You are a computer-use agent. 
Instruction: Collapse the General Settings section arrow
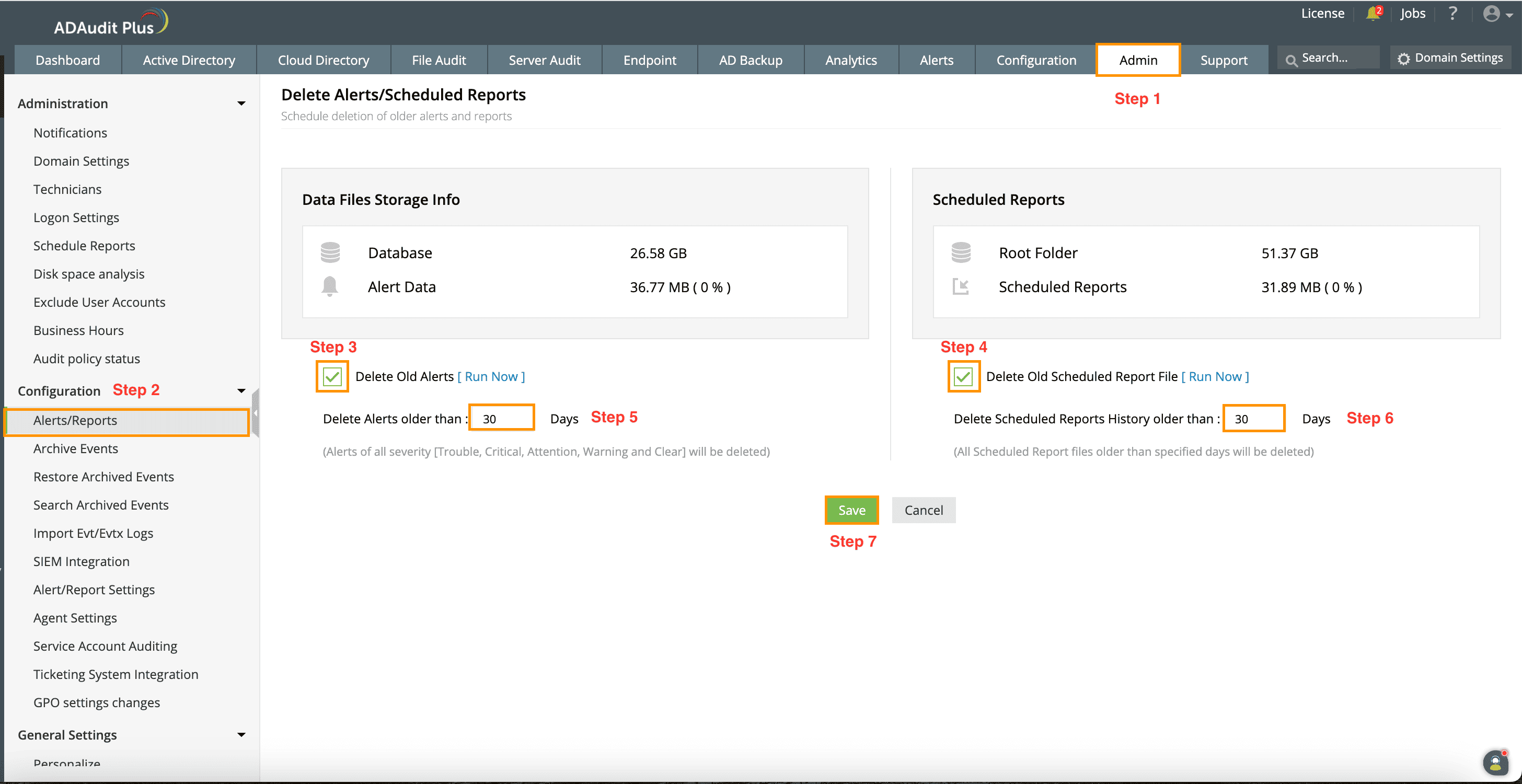coord(241,734)
